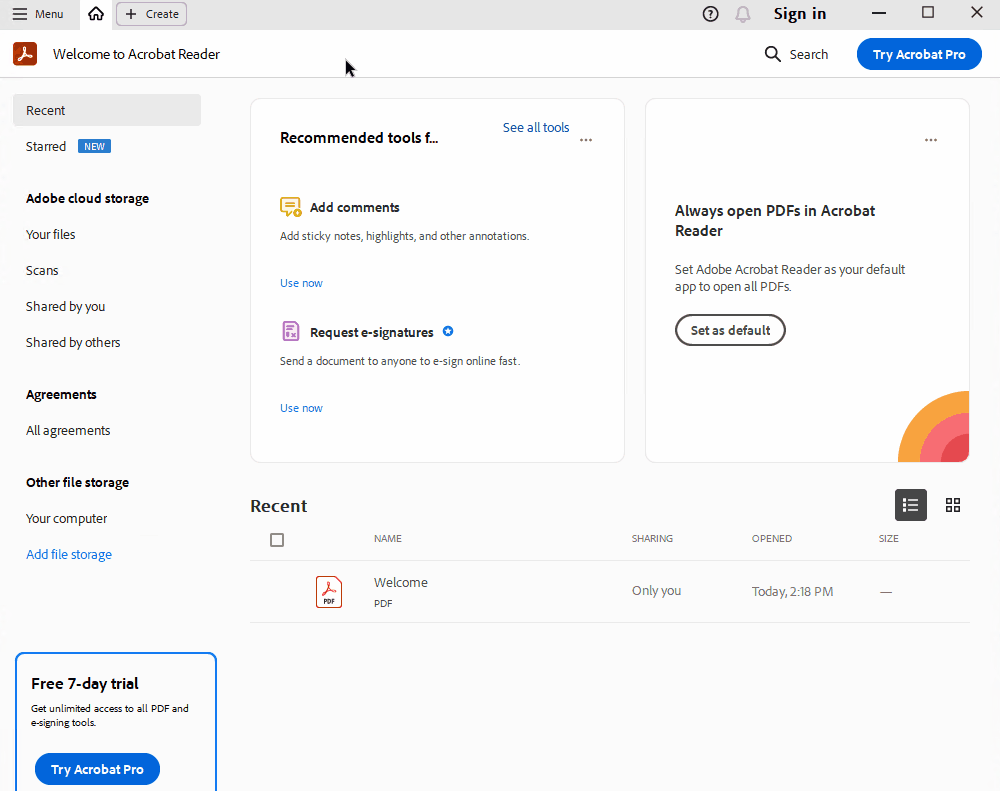Click the Add comments icon
Viewport: 1000px width, 791px height.
pos(291,207)
